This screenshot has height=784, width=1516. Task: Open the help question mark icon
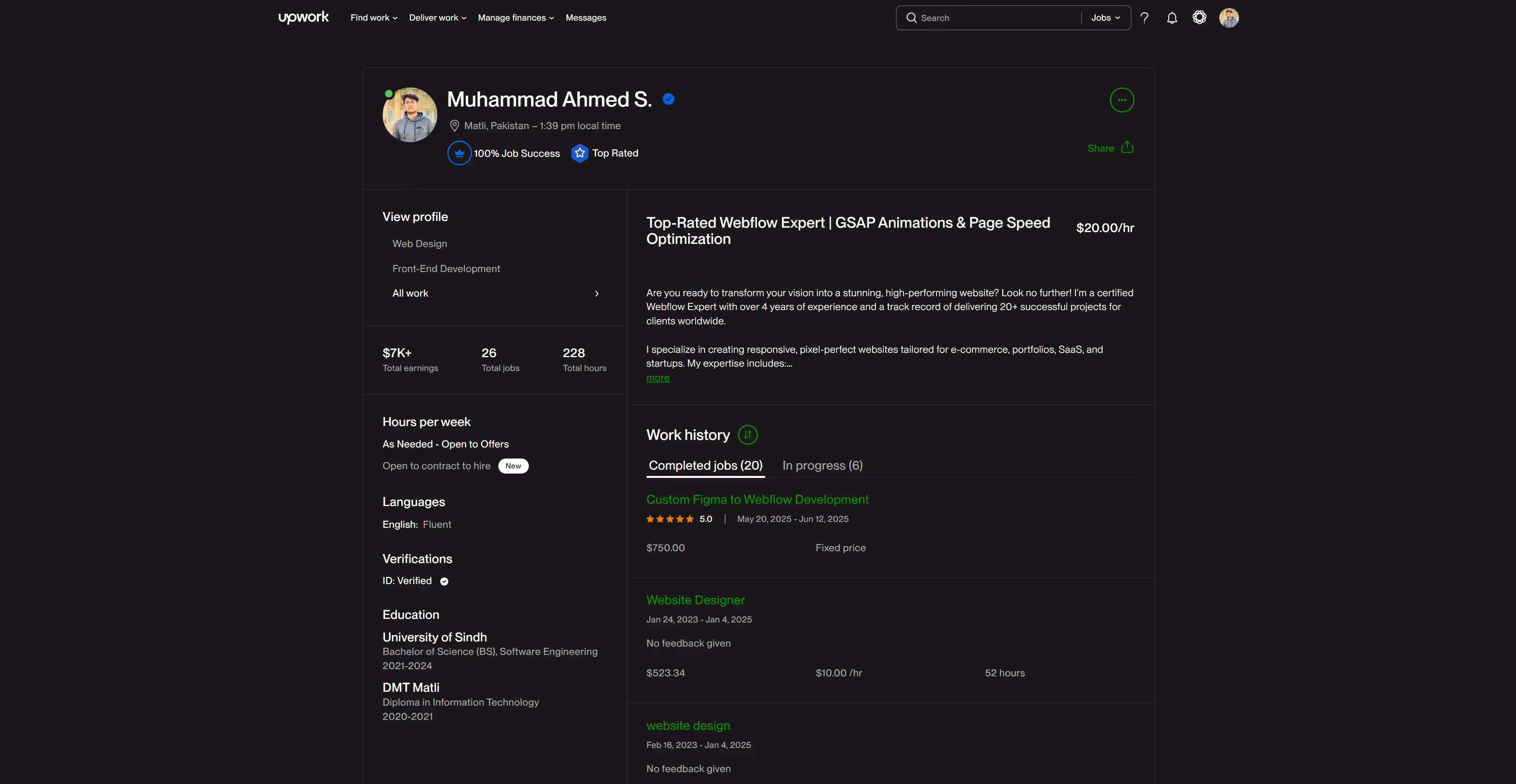click(x=1144, y=18)
